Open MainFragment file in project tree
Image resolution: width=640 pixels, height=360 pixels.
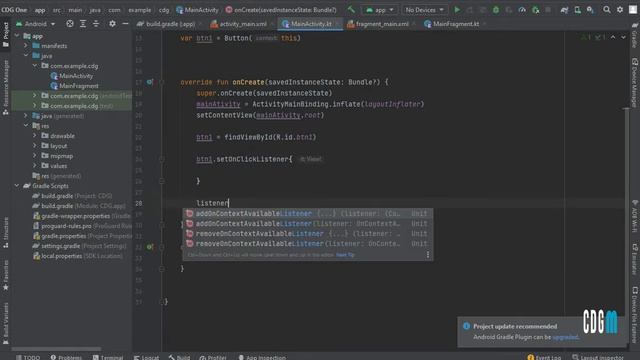(74, 86)
